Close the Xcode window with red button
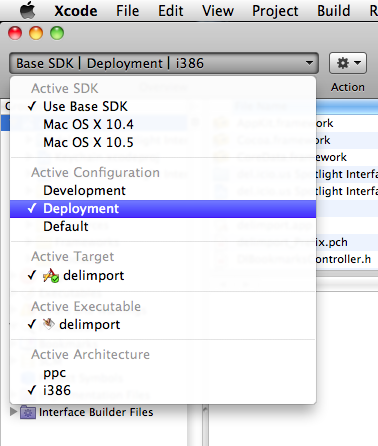This screenshot has width=378, height=446. coord(15,33)
